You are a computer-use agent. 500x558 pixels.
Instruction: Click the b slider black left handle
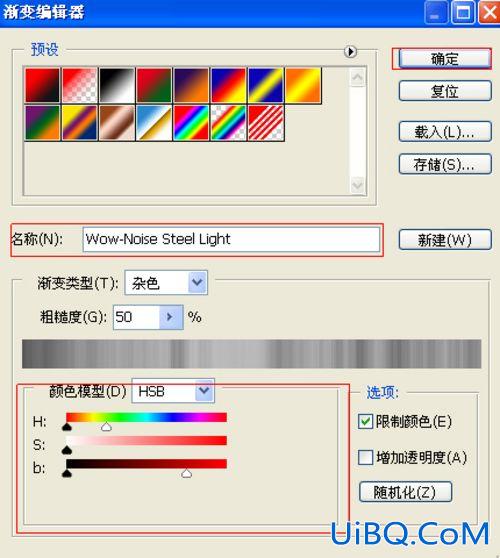[x=67, y=473]
